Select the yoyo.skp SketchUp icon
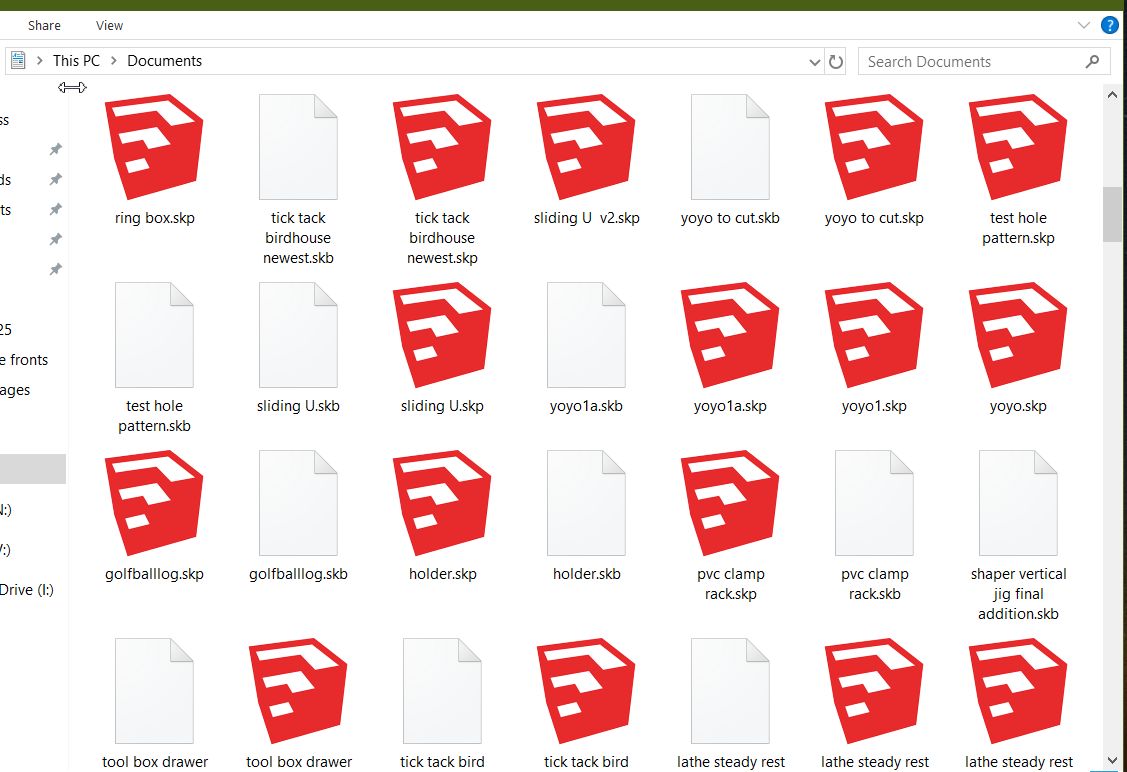This screenshot has height=772, width=1127. [1018, 334]
